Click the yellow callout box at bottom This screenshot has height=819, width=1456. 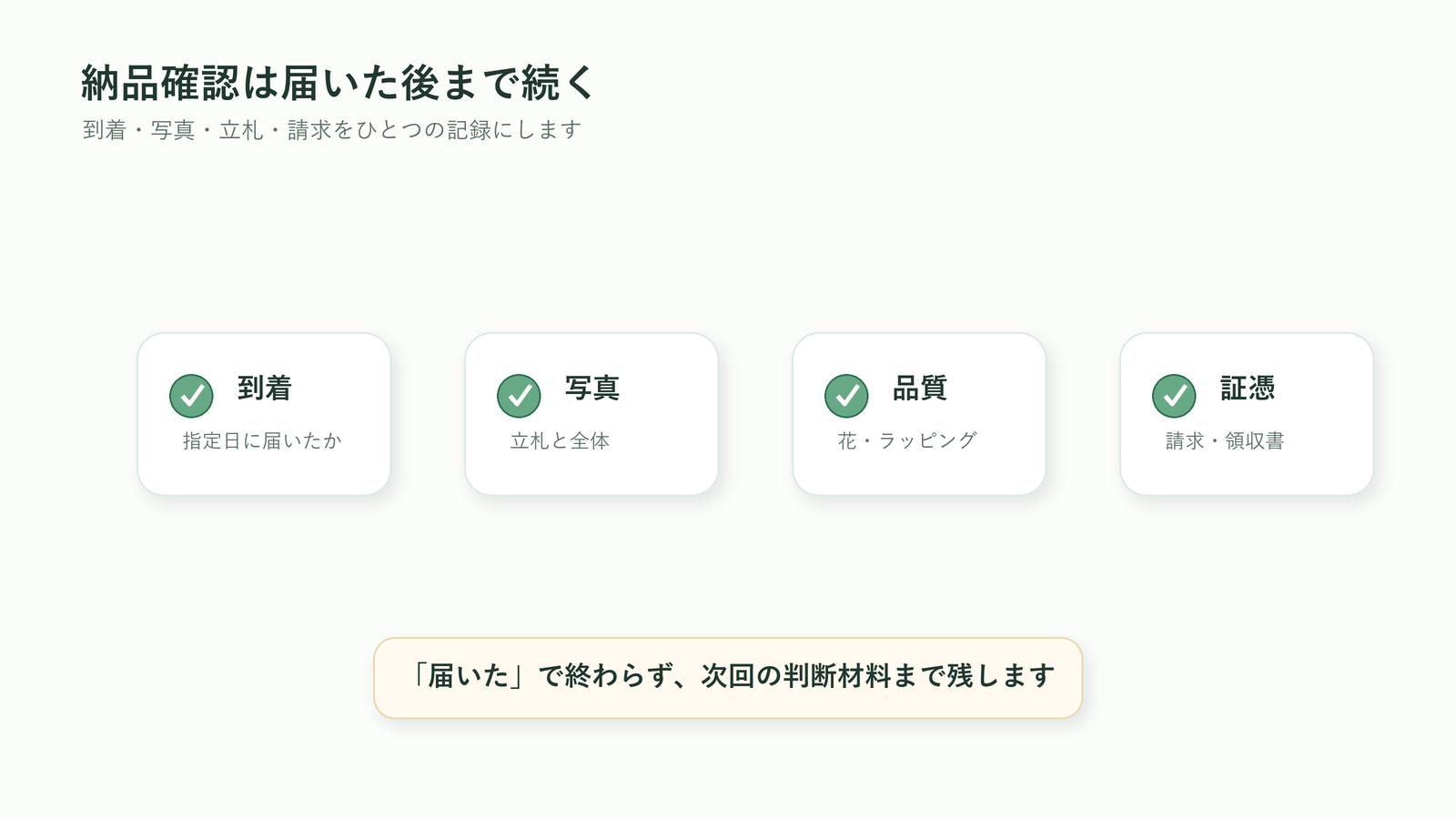pyautogui.click(x=728, y=678)
